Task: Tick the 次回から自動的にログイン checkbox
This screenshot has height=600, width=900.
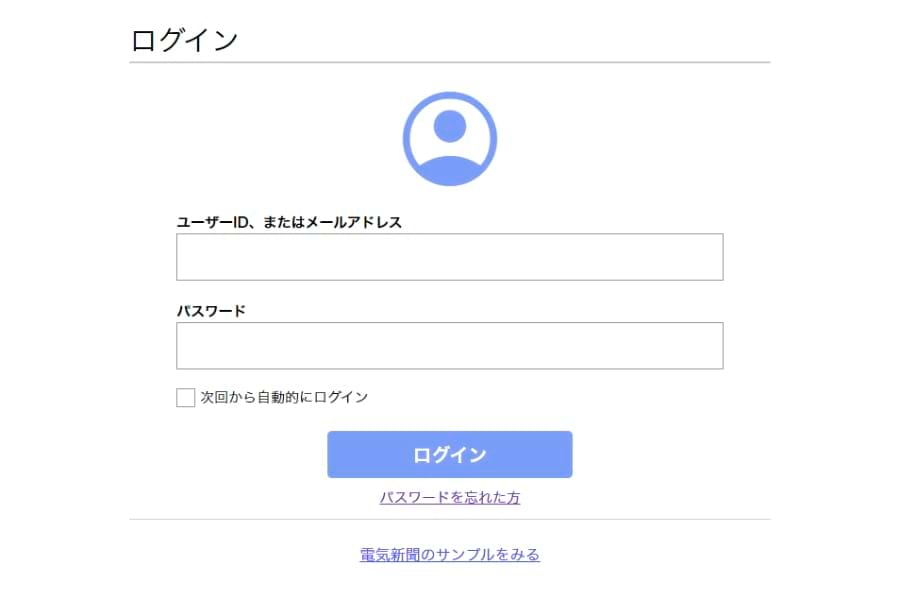Action: click(186, 398)
